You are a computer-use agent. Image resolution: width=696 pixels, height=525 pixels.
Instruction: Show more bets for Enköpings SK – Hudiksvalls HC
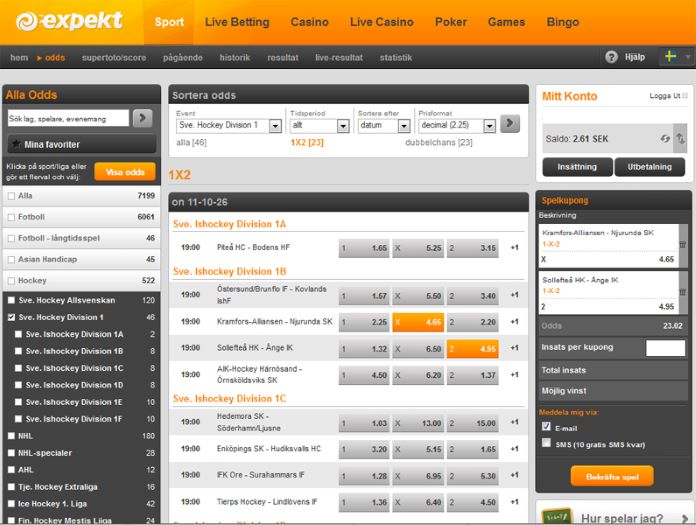(x=514, y=449)
